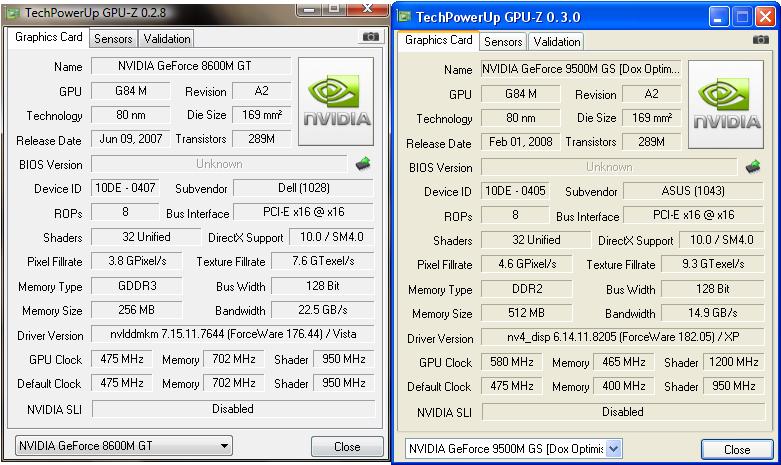Click Release Date Feb 01, 2008
The height and width of the screenshot is (465, 781).
pos(521,142)
